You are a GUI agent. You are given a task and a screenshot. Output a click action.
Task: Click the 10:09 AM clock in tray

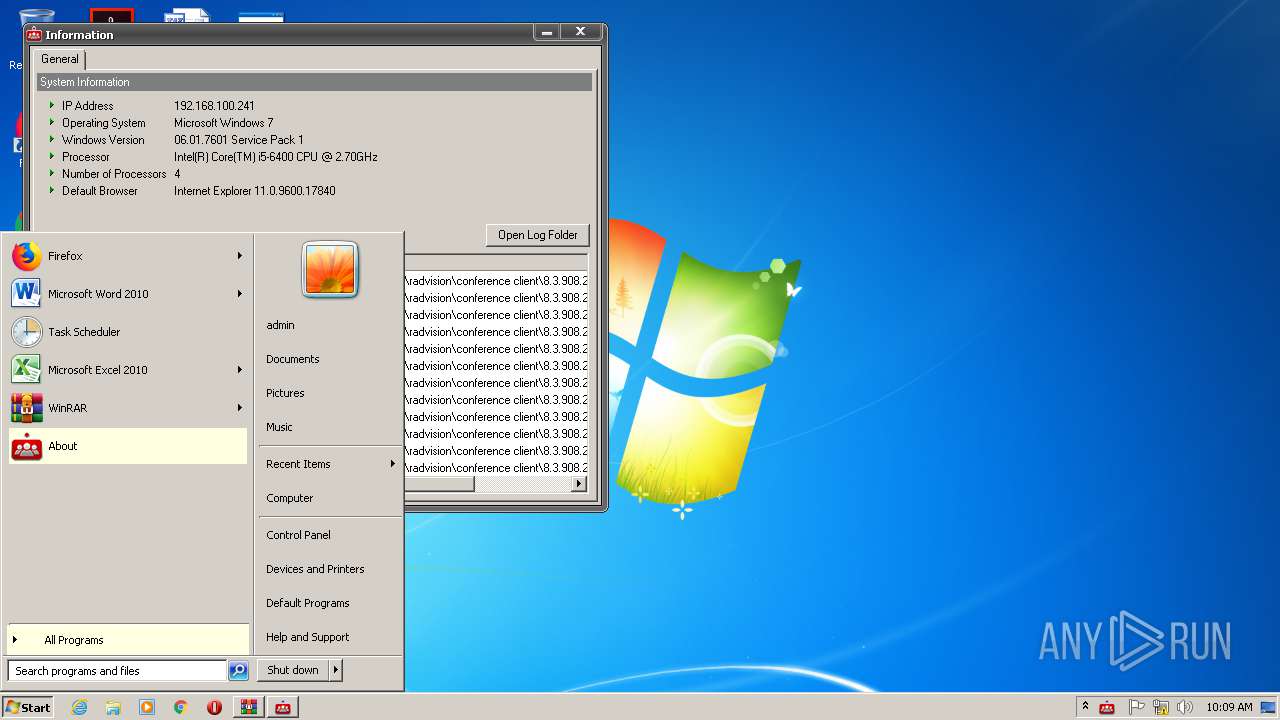click(1229, 707)
